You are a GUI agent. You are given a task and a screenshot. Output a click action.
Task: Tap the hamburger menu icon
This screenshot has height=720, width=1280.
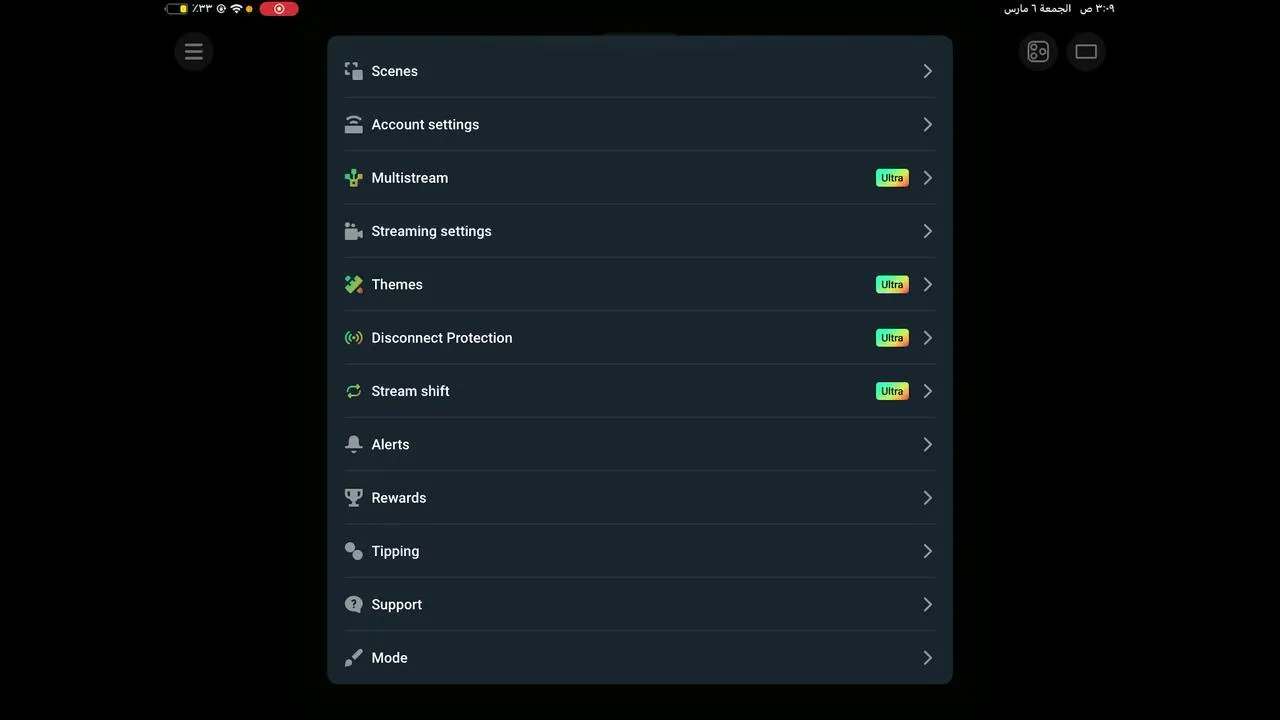(x=194, y=52)
